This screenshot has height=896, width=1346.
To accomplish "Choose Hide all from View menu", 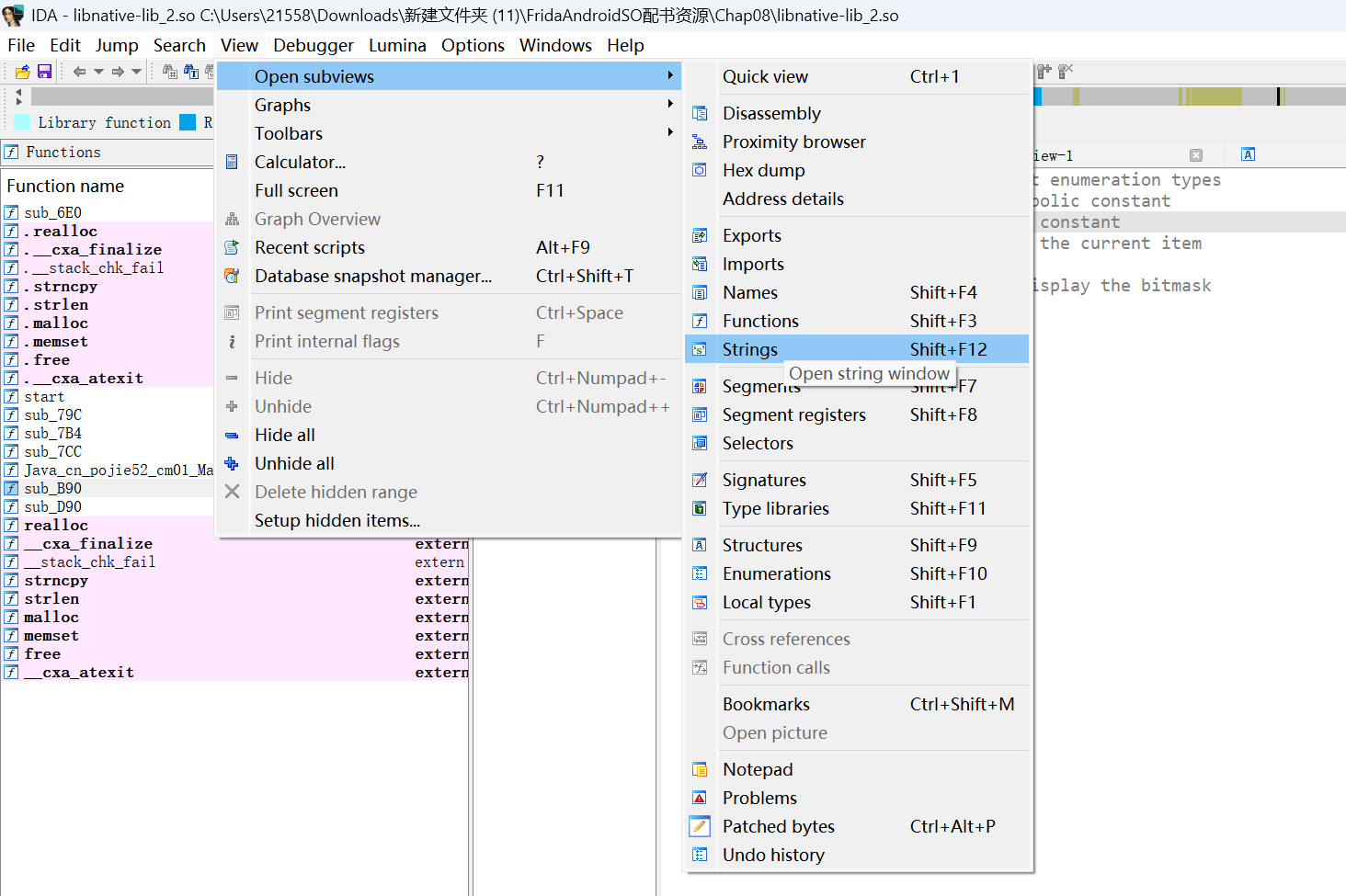I will pyautogui.click(x=450, y=435).
